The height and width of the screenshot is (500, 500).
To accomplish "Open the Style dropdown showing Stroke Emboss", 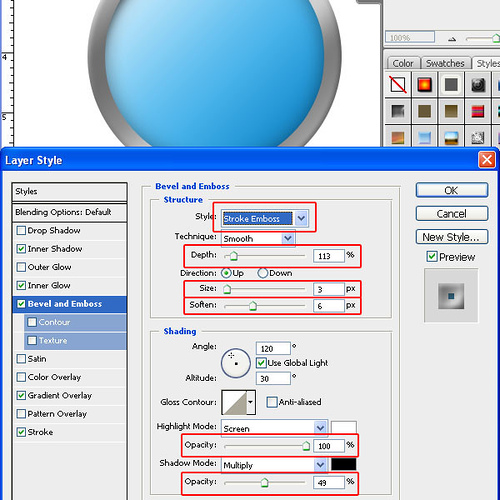I will 265,218.
